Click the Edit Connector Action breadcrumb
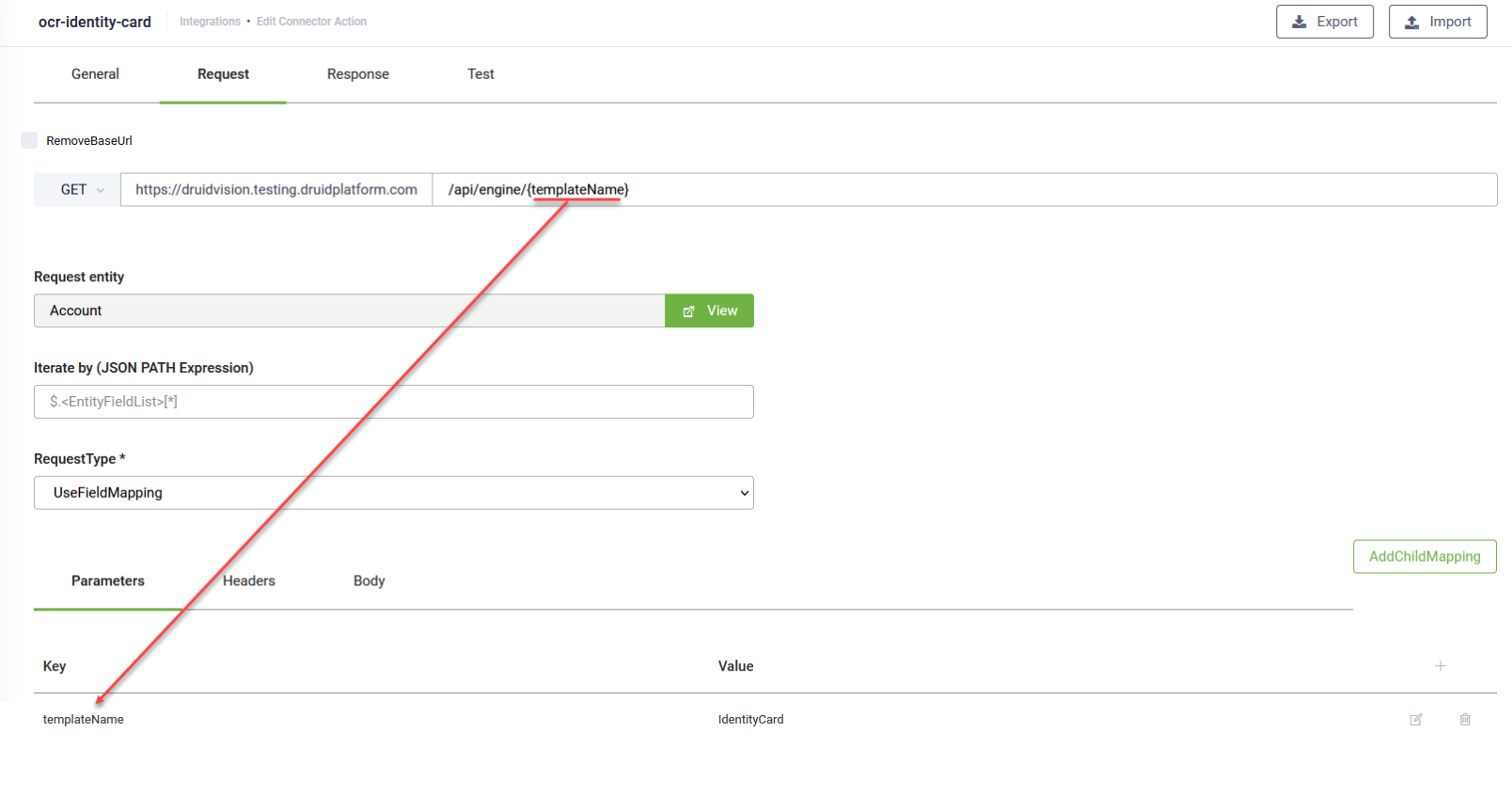 pos(311,22)
